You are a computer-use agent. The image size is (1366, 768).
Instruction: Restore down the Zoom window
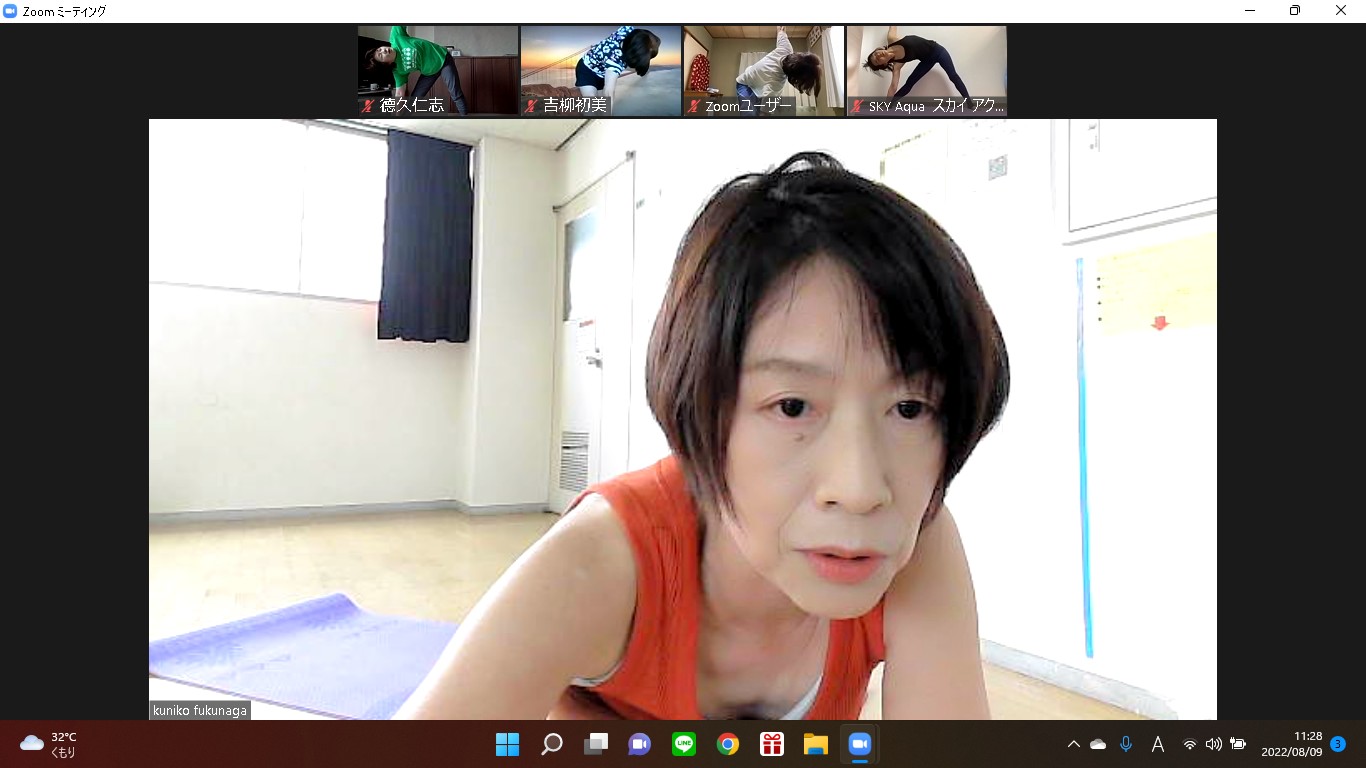coord(1295,11)
